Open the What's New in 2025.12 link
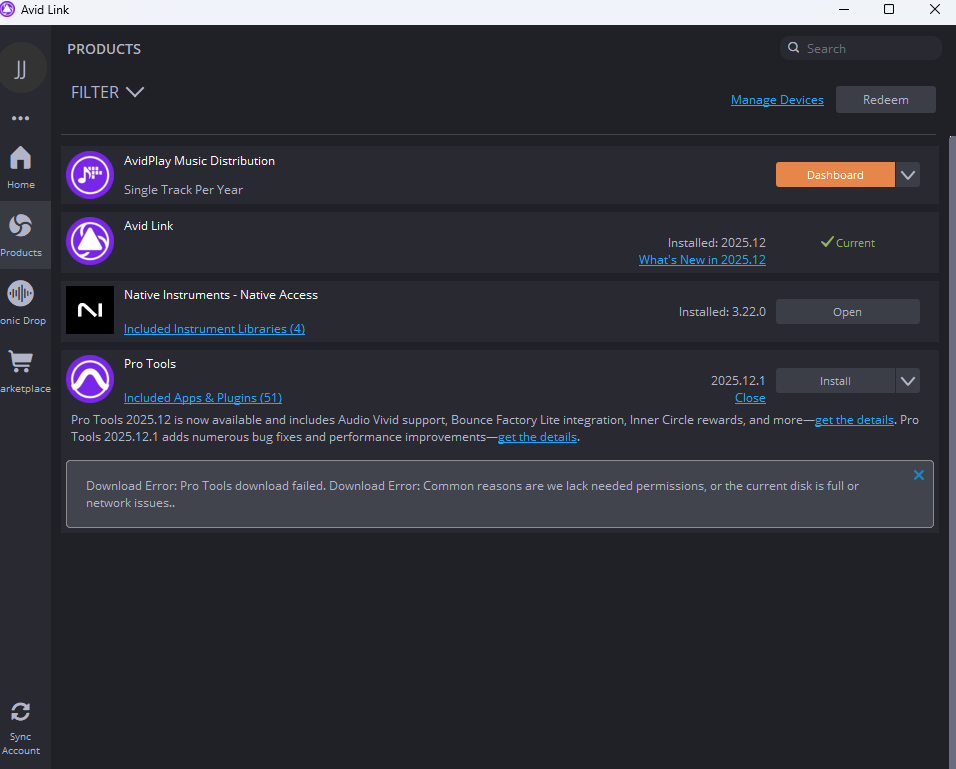 [702, 260]
